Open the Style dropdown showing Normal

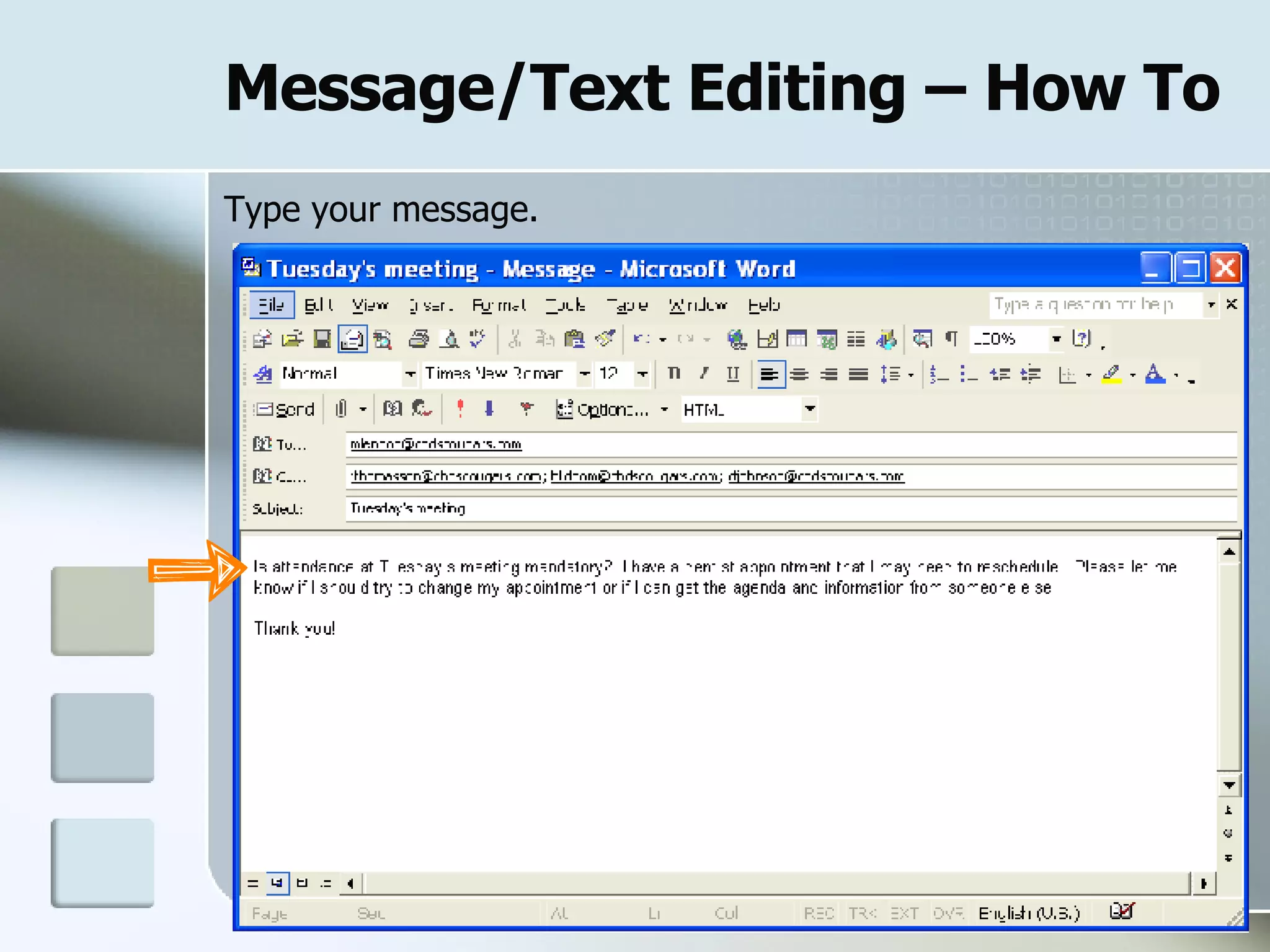[x=410, y=374]
